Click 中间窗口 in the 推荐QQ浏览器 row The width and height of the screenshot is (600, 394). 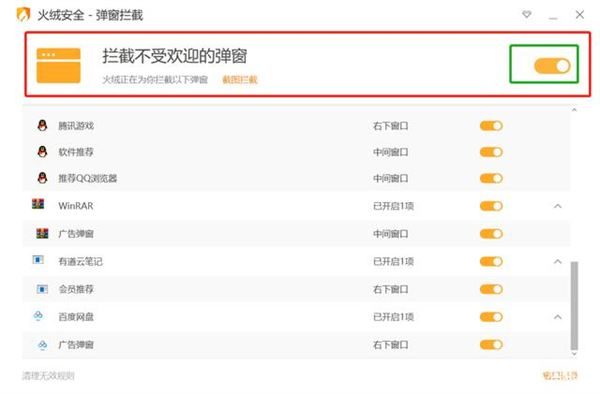(x=391, y=178)
